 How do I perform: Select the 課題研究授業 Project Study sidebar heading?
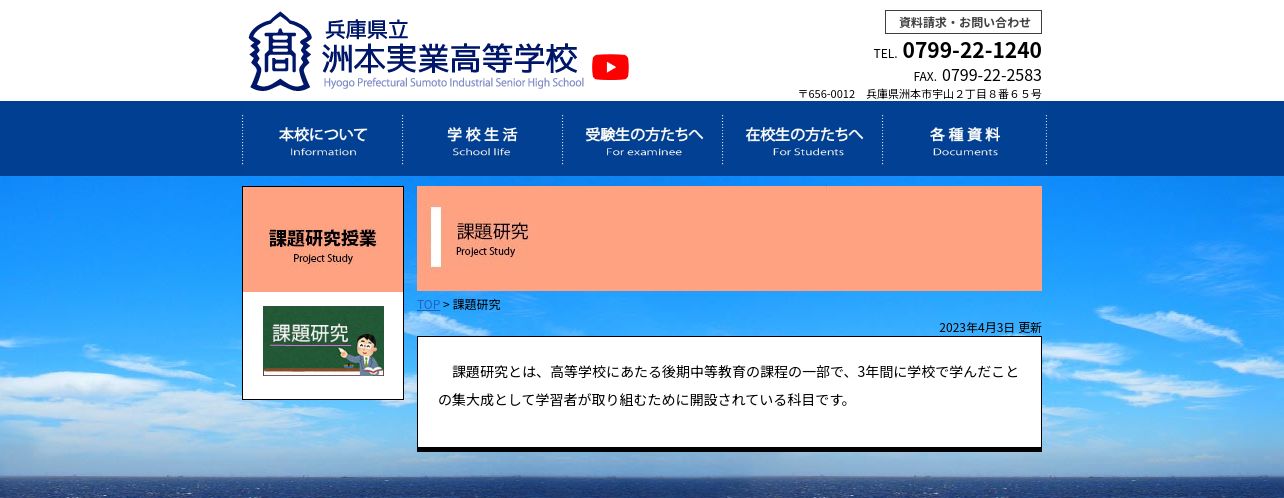click(323, 239)
